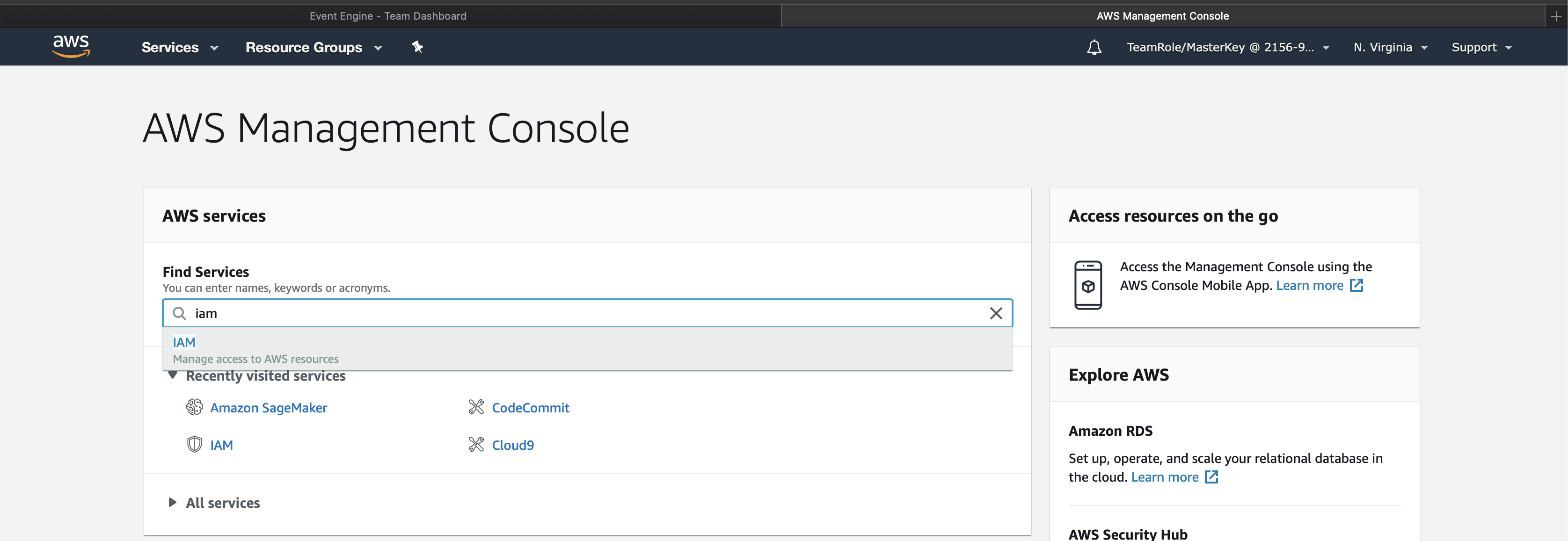Click the Cloud9 tools icon
The height and width of the screenshot is (541, 1568).
(x=476, y=445)
